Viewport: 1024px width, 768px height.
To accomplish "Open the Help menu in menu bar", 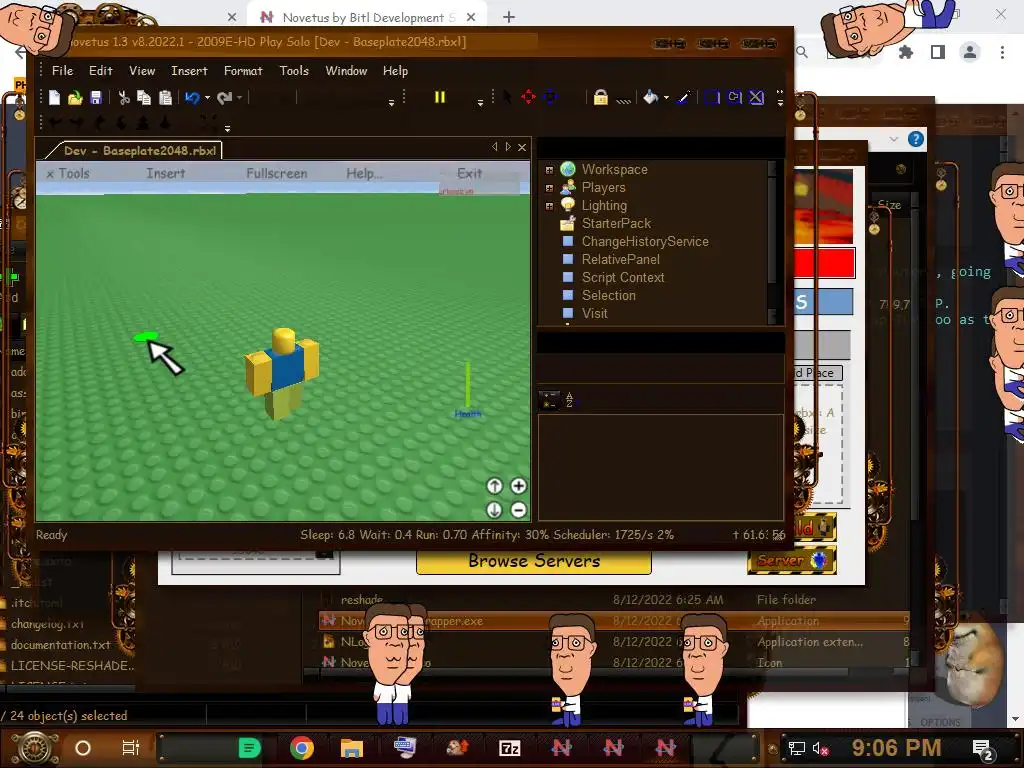I will pyautogui.click(x=395, y=71).
